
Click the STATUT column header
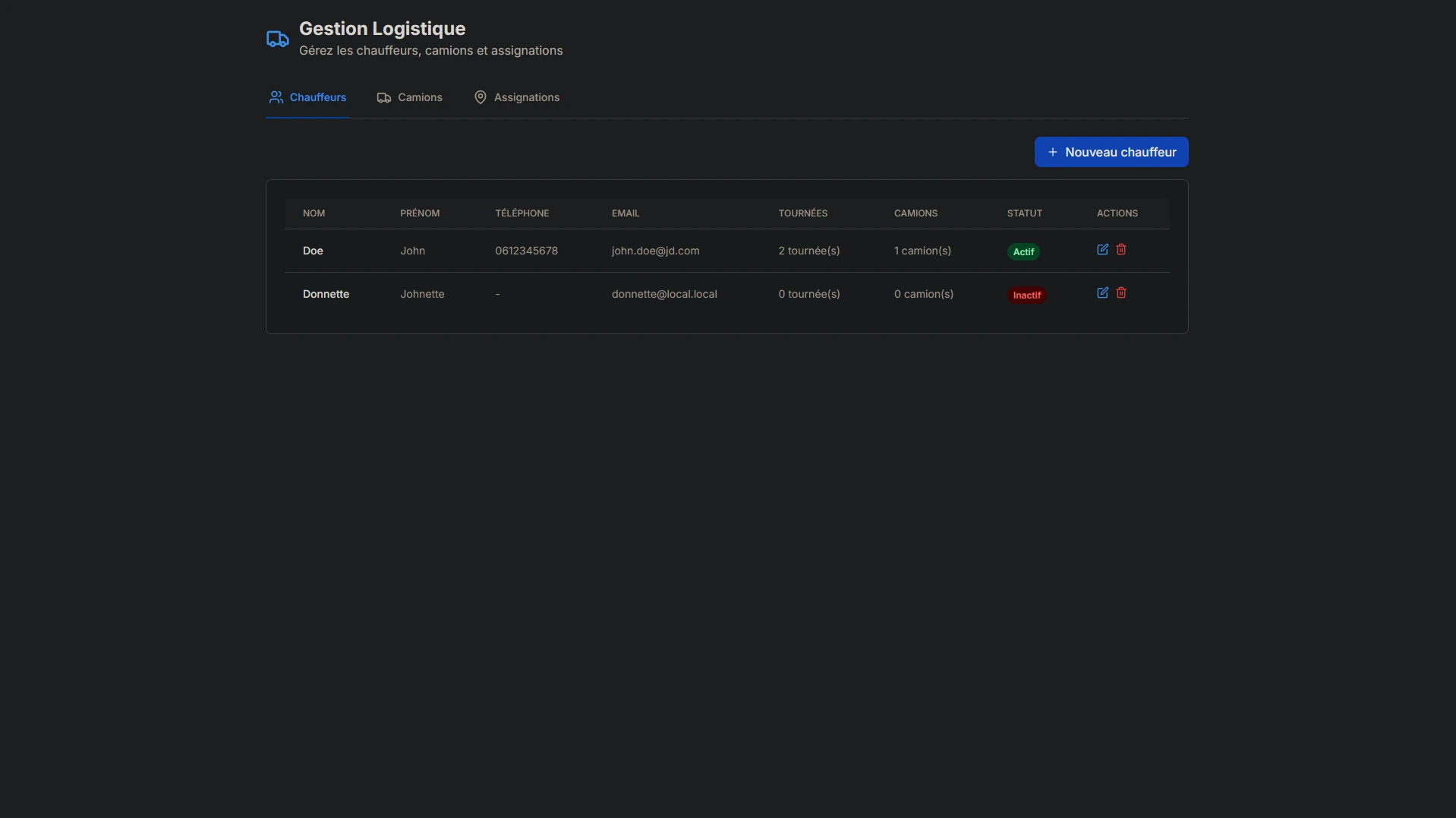point(1024,213)
